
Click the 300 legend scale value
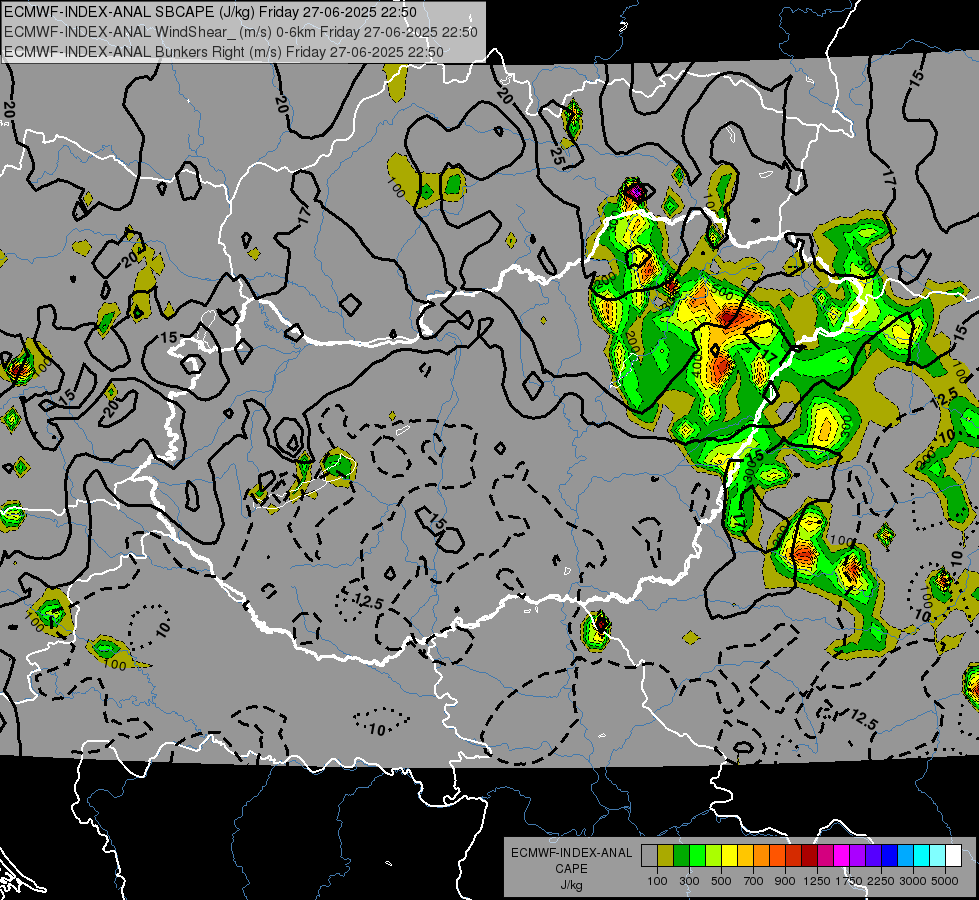[x=689, y=881]
